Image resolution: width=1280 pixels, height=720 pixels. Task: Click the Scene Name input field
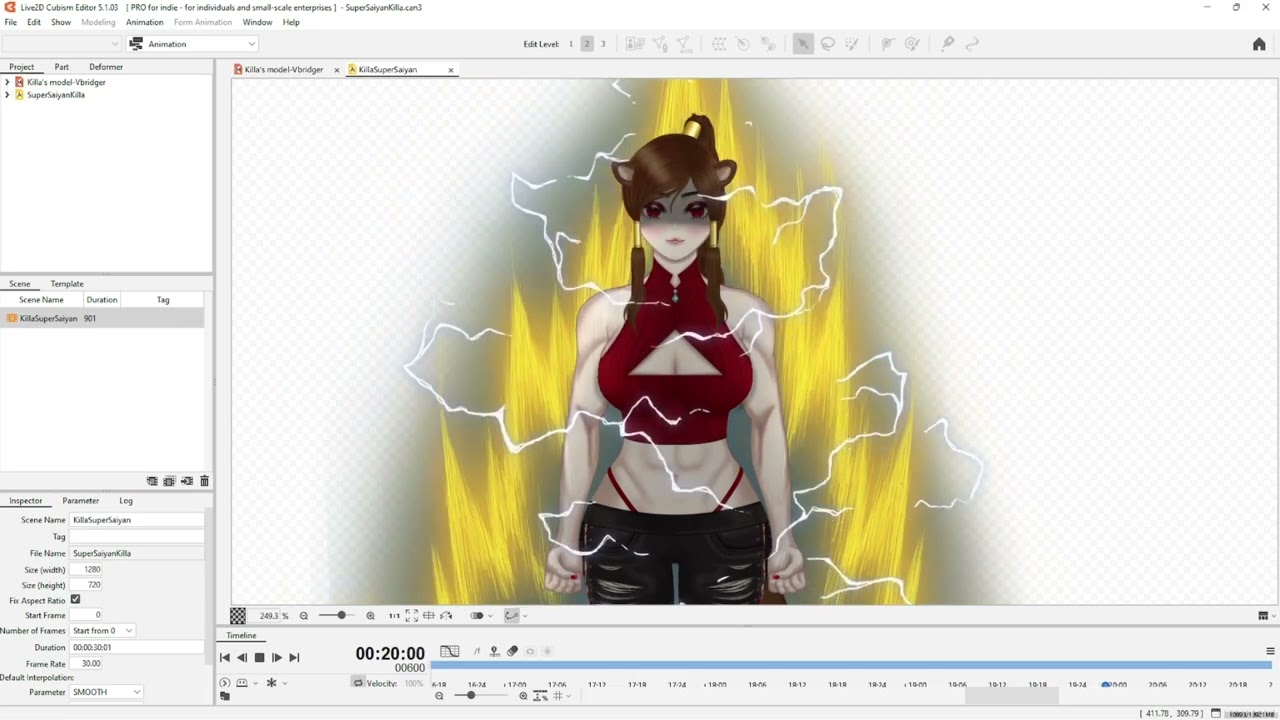click(x=137, y=520)
